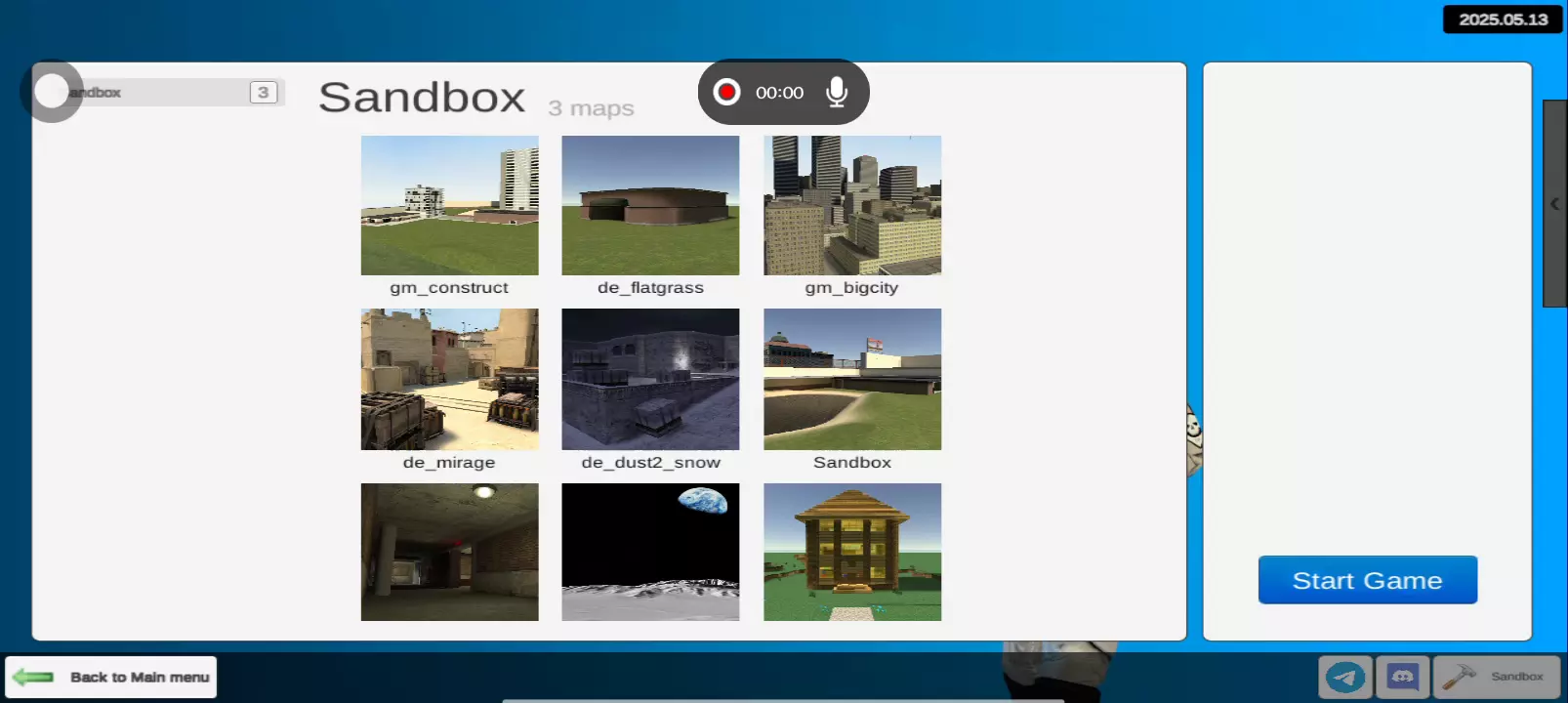Select the map labeled Sandbox
1568x703 pixels.
pyautogui.click(x=852, y=380)
